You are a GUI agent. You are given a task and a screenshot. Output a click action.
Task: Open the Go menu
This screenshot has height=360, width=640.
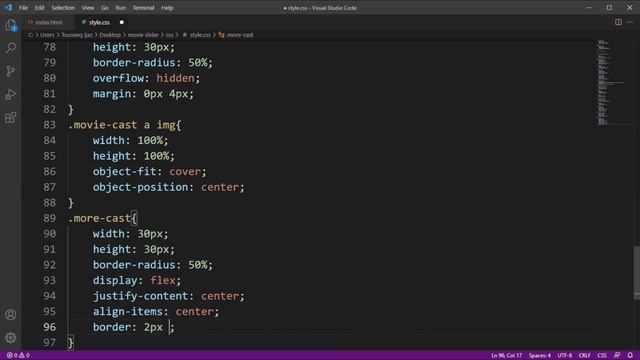pos(105,8)
